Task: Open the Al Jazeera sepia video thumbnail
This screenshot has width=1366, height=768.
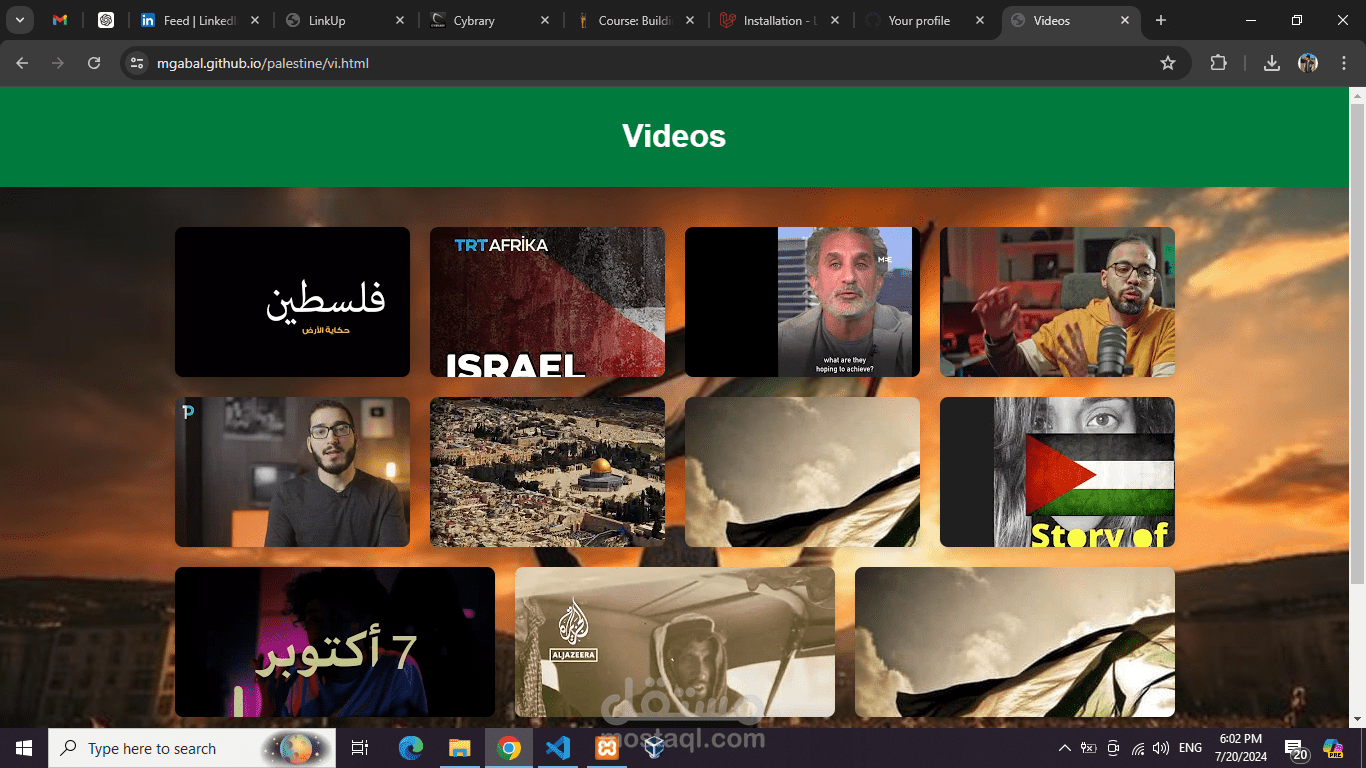Action: coord(675,642)
